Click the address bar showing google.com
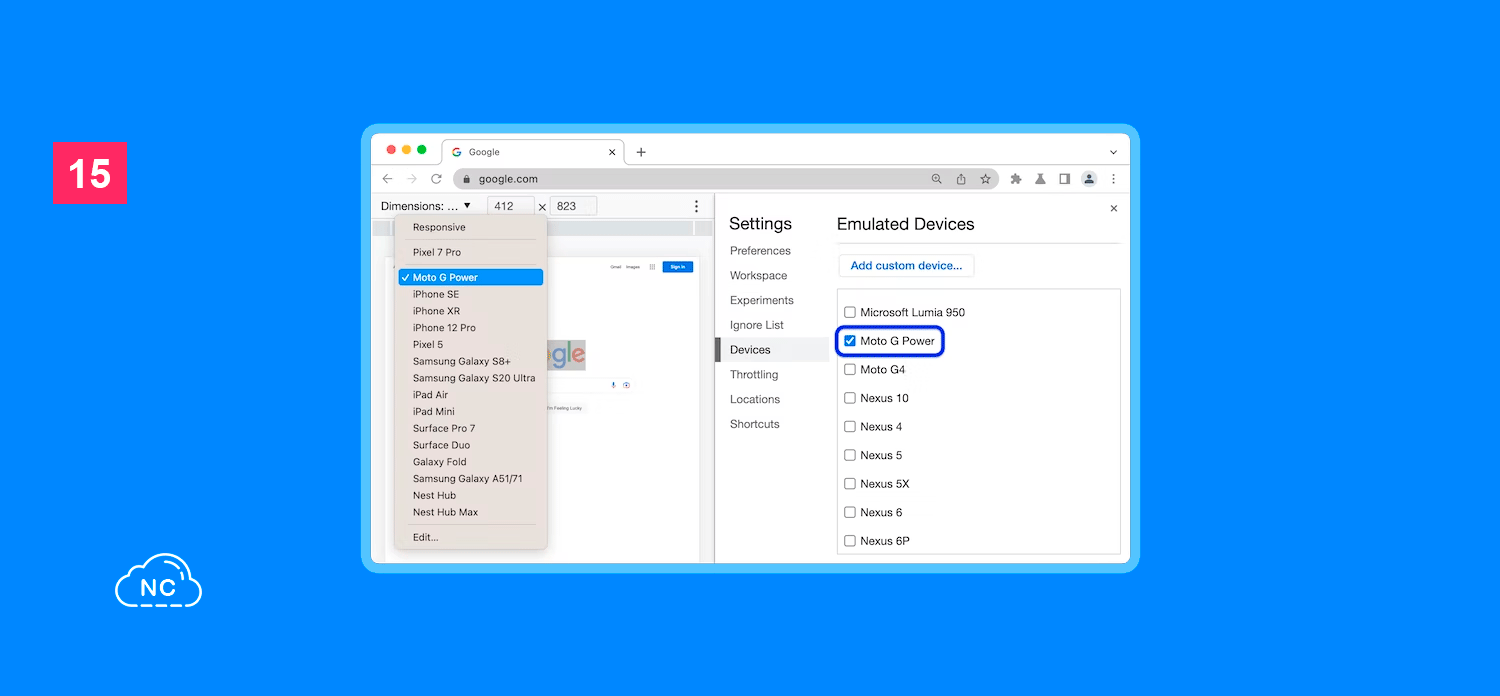Image resolution: width=1500 pixels, height=696 pixels. tap(727, 179)
